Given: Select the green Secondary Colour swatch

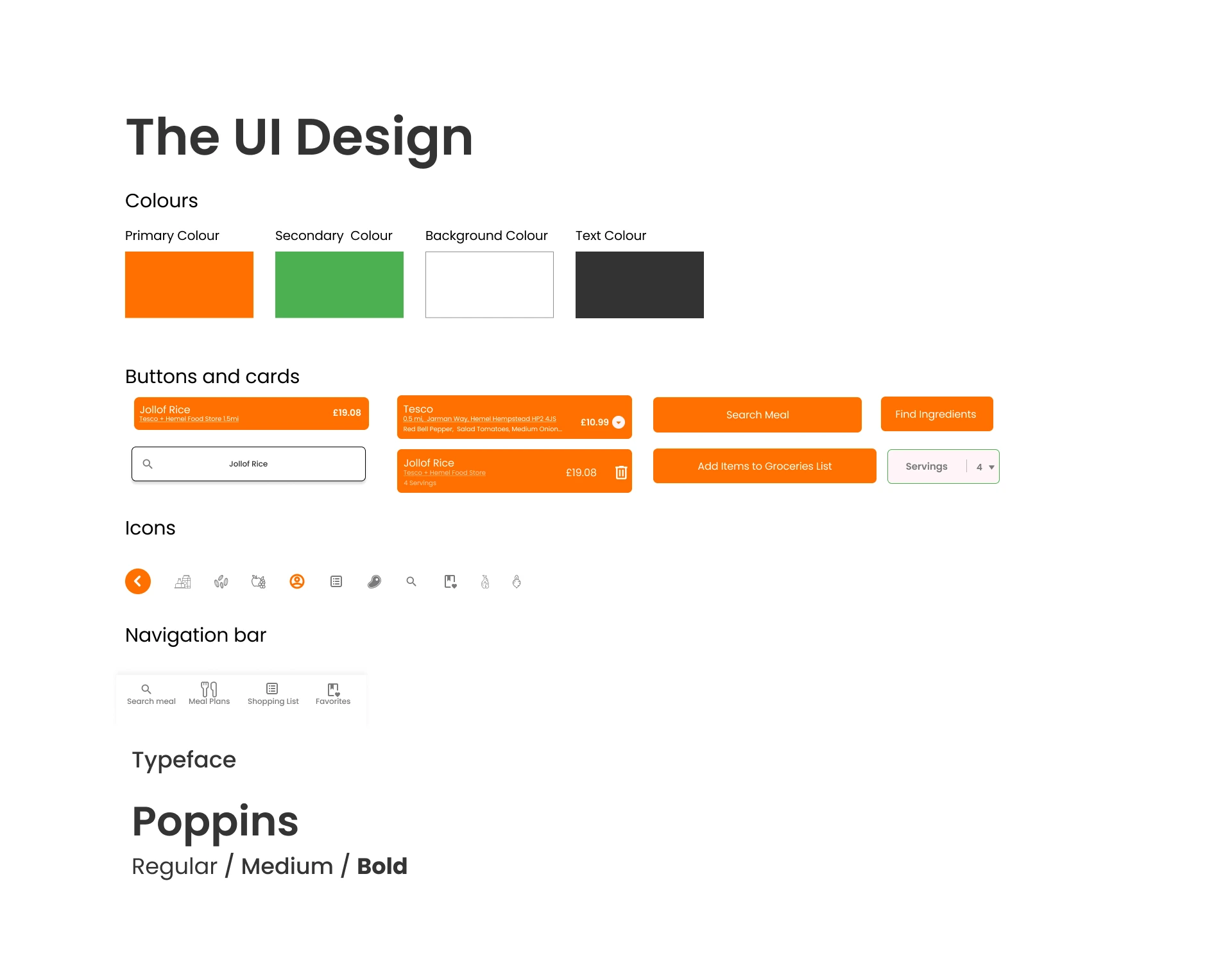Looking at the screenshot, I should click(x=339, y=285).
